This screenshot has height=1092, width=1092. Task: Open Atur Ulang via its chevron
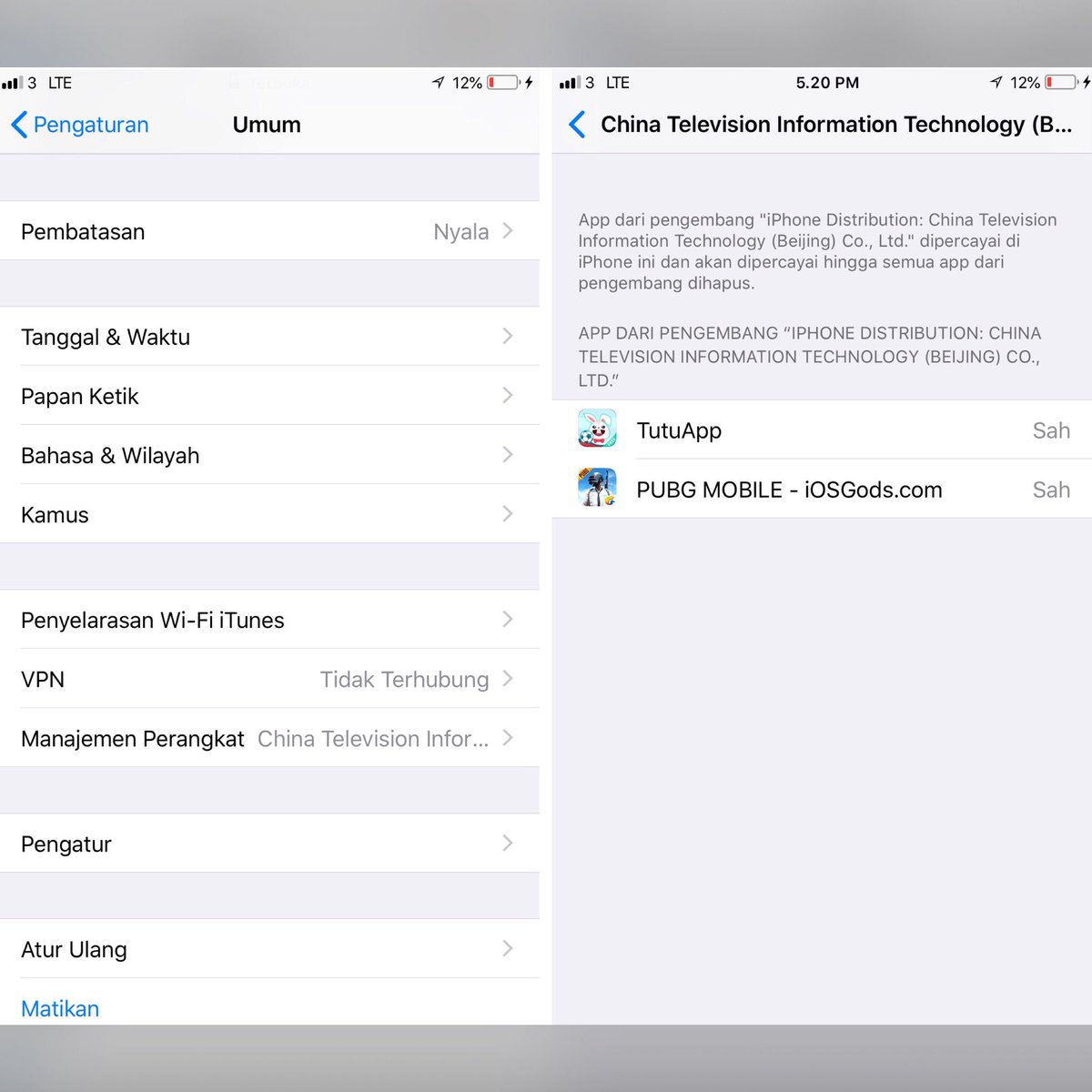pos(508,949)
